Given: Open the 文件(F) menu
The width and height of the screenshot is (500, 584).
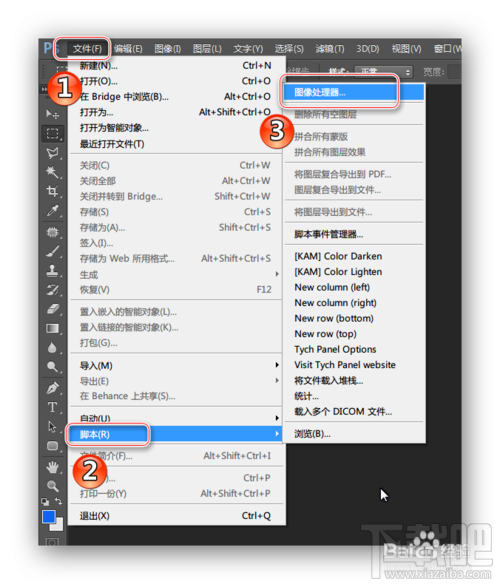Looking at the screenshot, I should pos(87,49).
